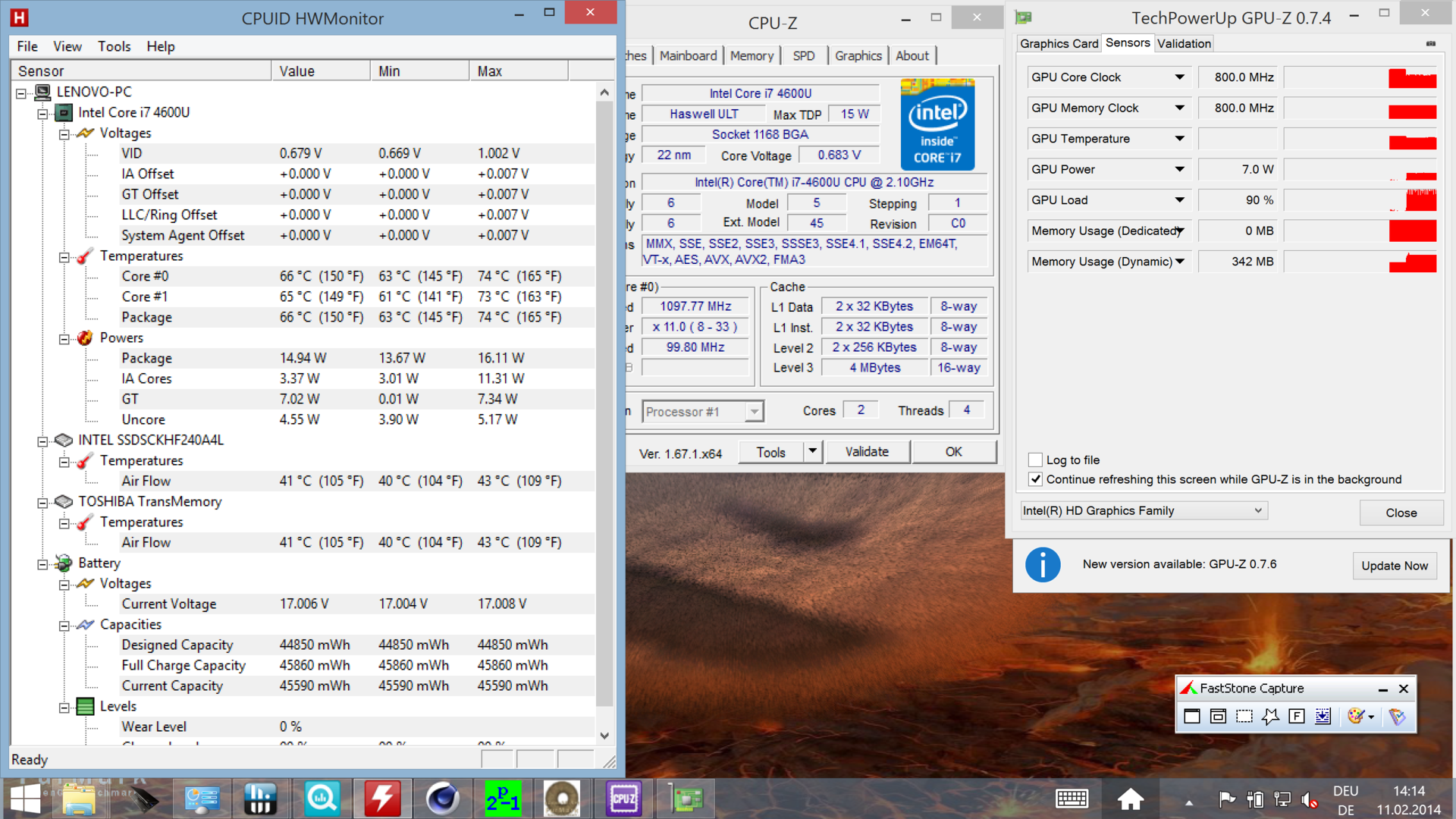Click the Value column header
1456x819 pixels.
click(321, 71)
